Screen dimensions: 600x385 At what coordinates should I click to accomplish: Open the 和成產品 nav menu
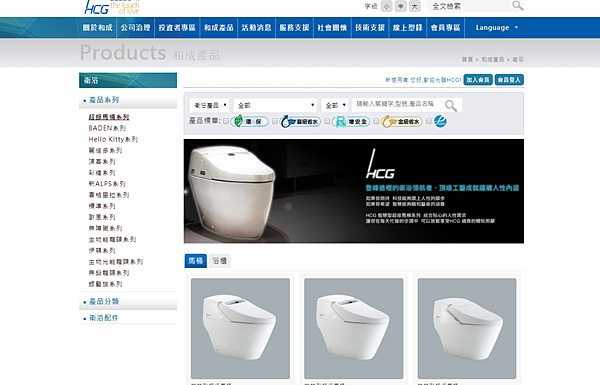click(218, 28)
